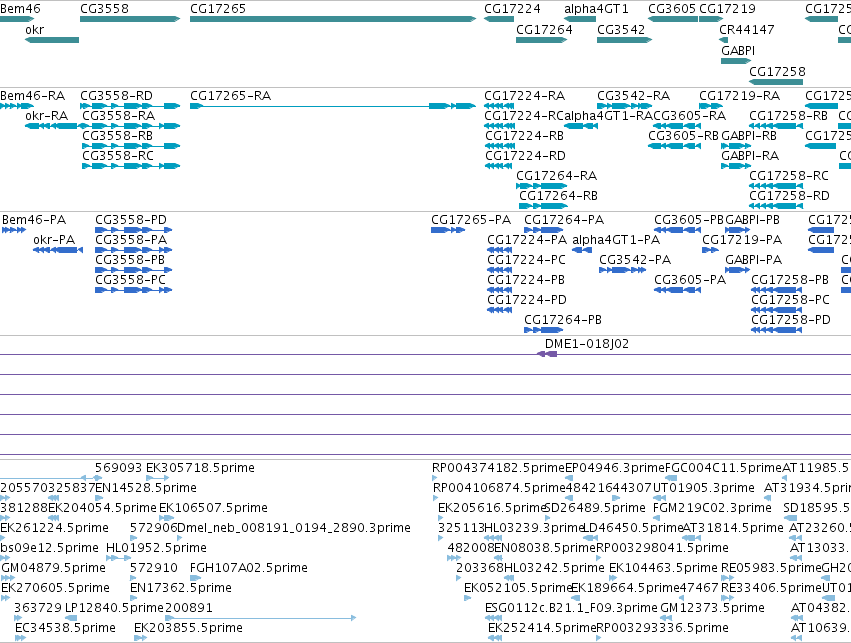Viewport: 851px width, 643px height.
Task: Open protein GABPI-PA label
Action: click(x=754, y=260)
